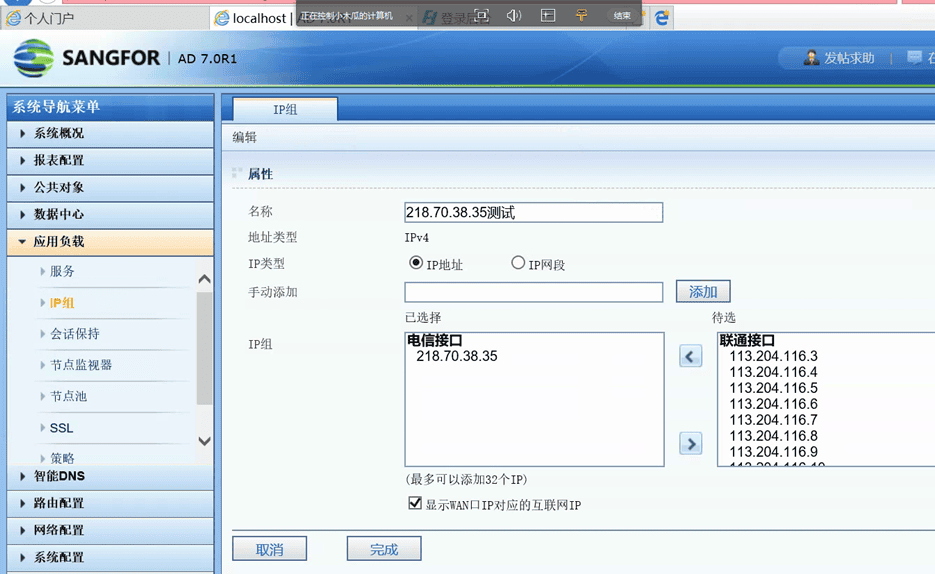Open 节点池 submenu item
This screenshot has width=935, height=574.
[x=69, y=396]
